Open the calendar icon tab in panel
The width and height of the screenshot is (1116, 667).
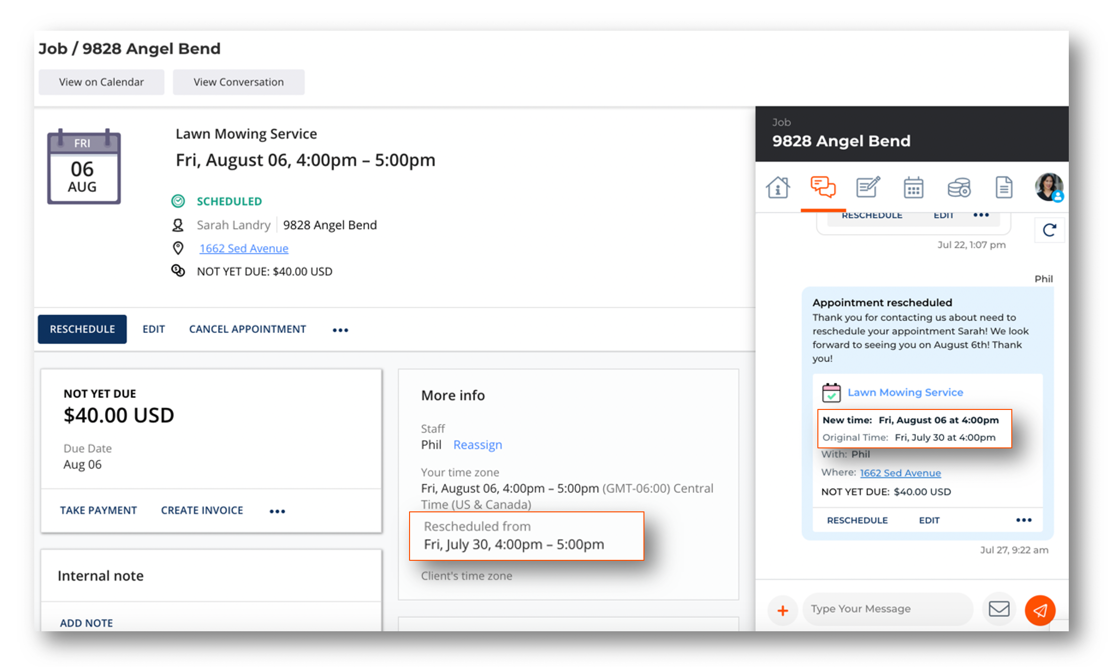(913, 187)
